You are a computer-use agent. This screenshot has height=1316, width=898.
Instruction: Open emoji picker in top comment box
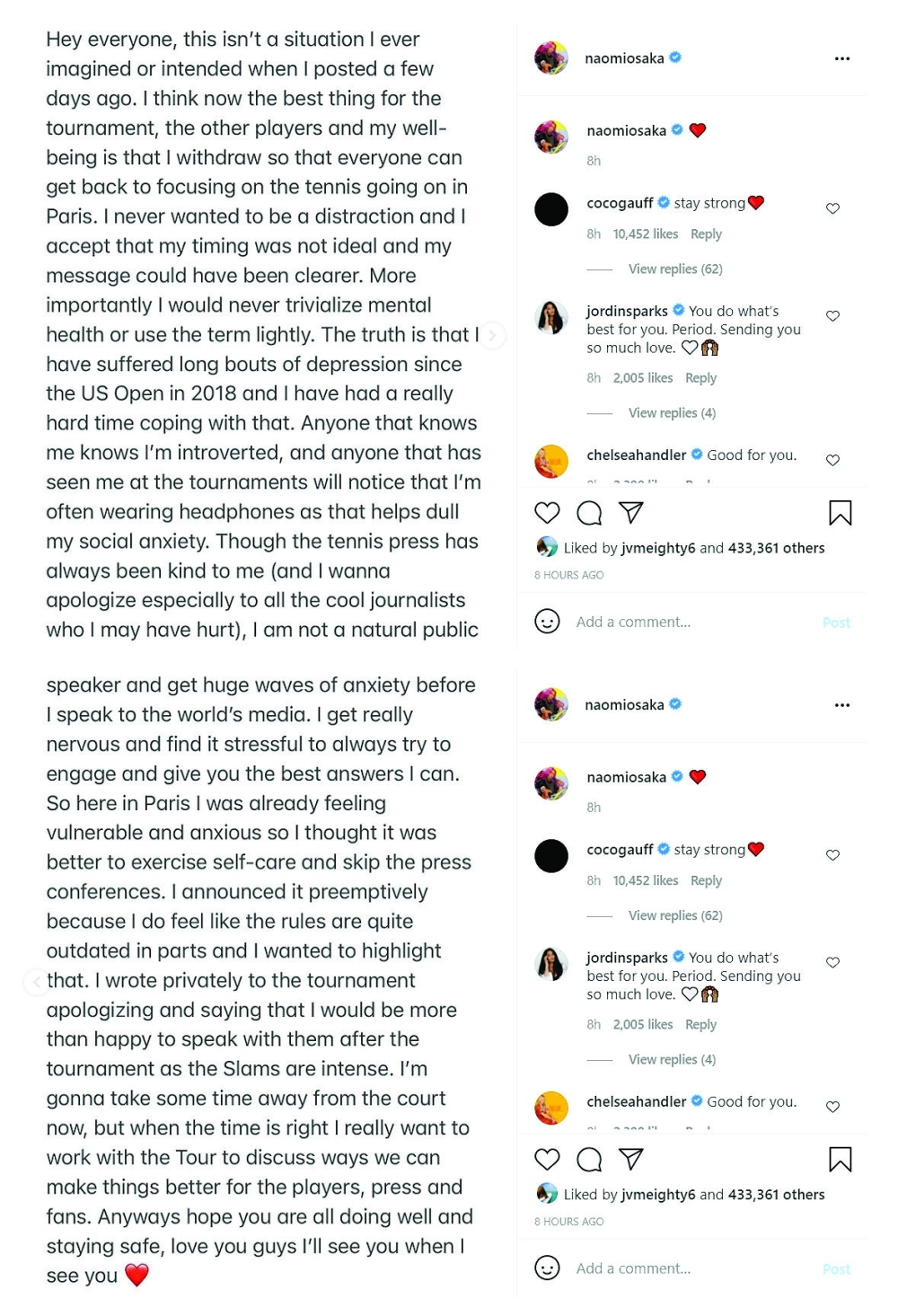tap(547, 622)
